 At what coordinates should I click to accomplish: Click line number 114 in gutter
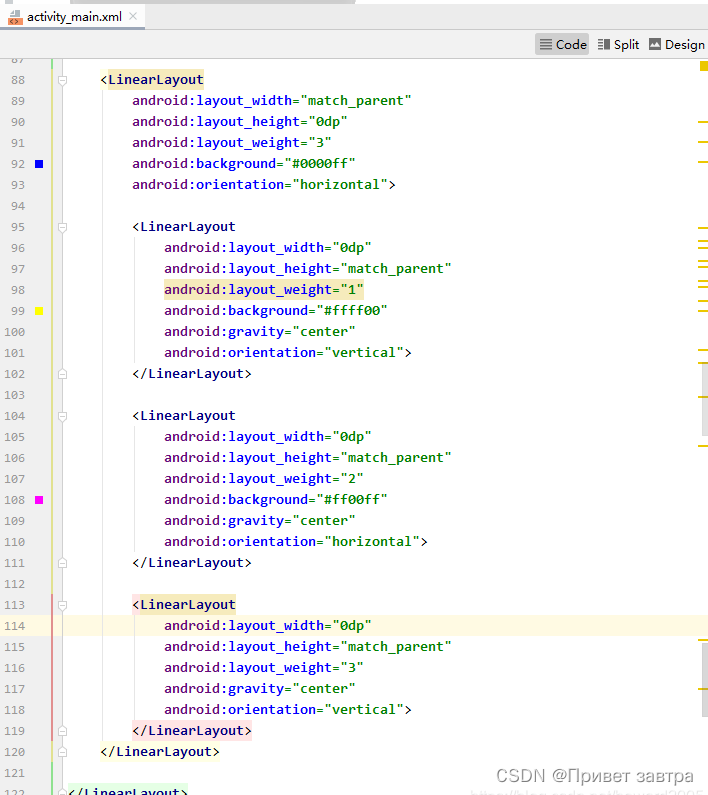pos(14,626)
